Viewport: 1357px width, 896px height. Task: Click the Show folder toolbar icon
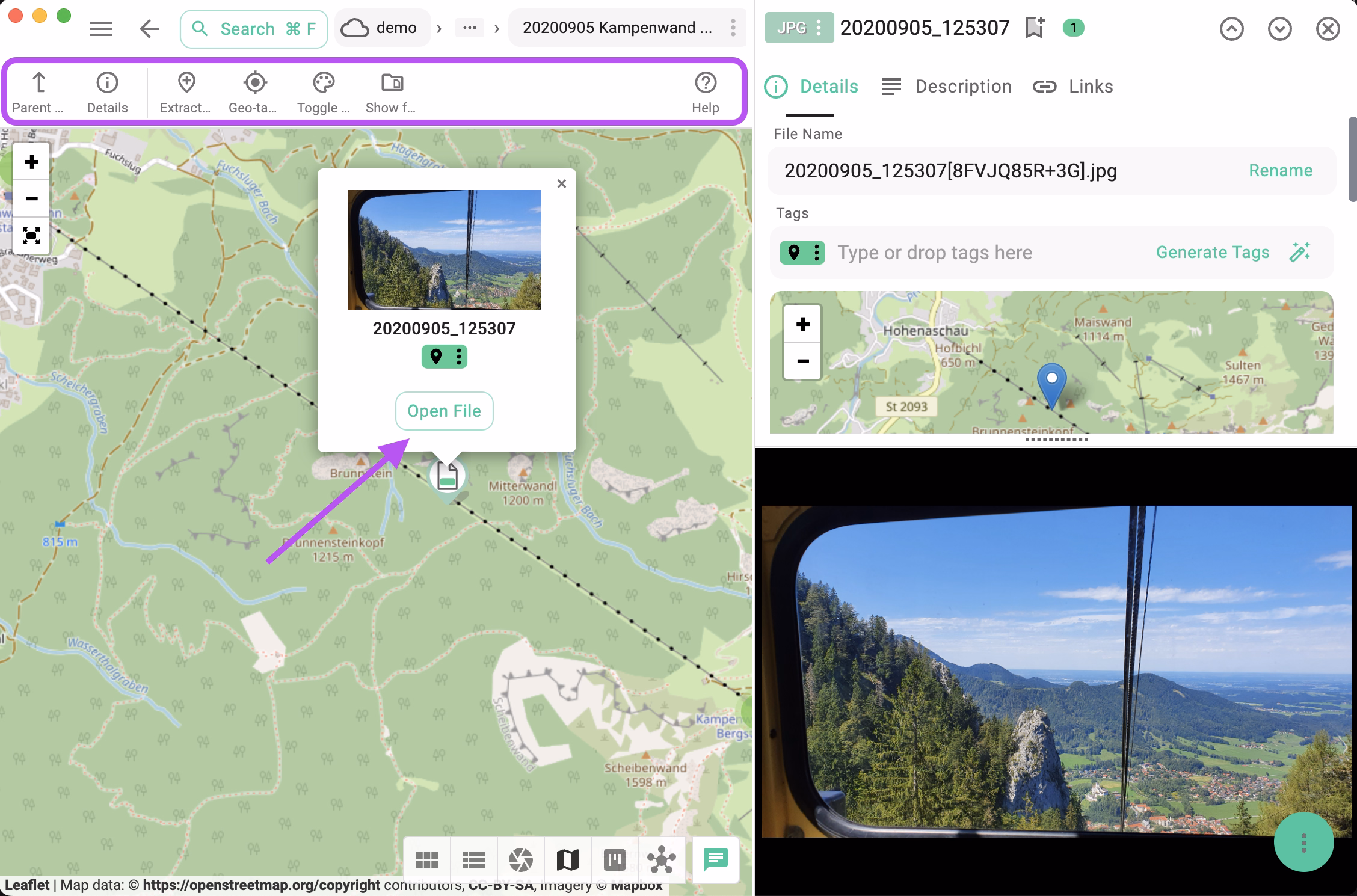pos(390,91)
